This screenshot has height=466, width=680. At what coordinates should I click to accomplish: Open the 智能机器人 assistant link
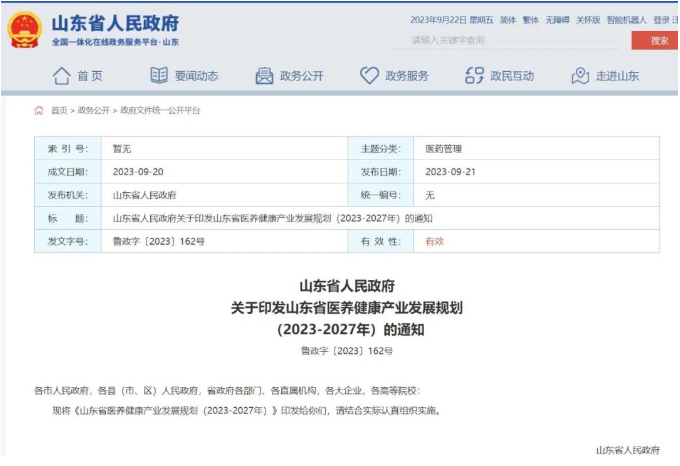(x=626, y=20)
